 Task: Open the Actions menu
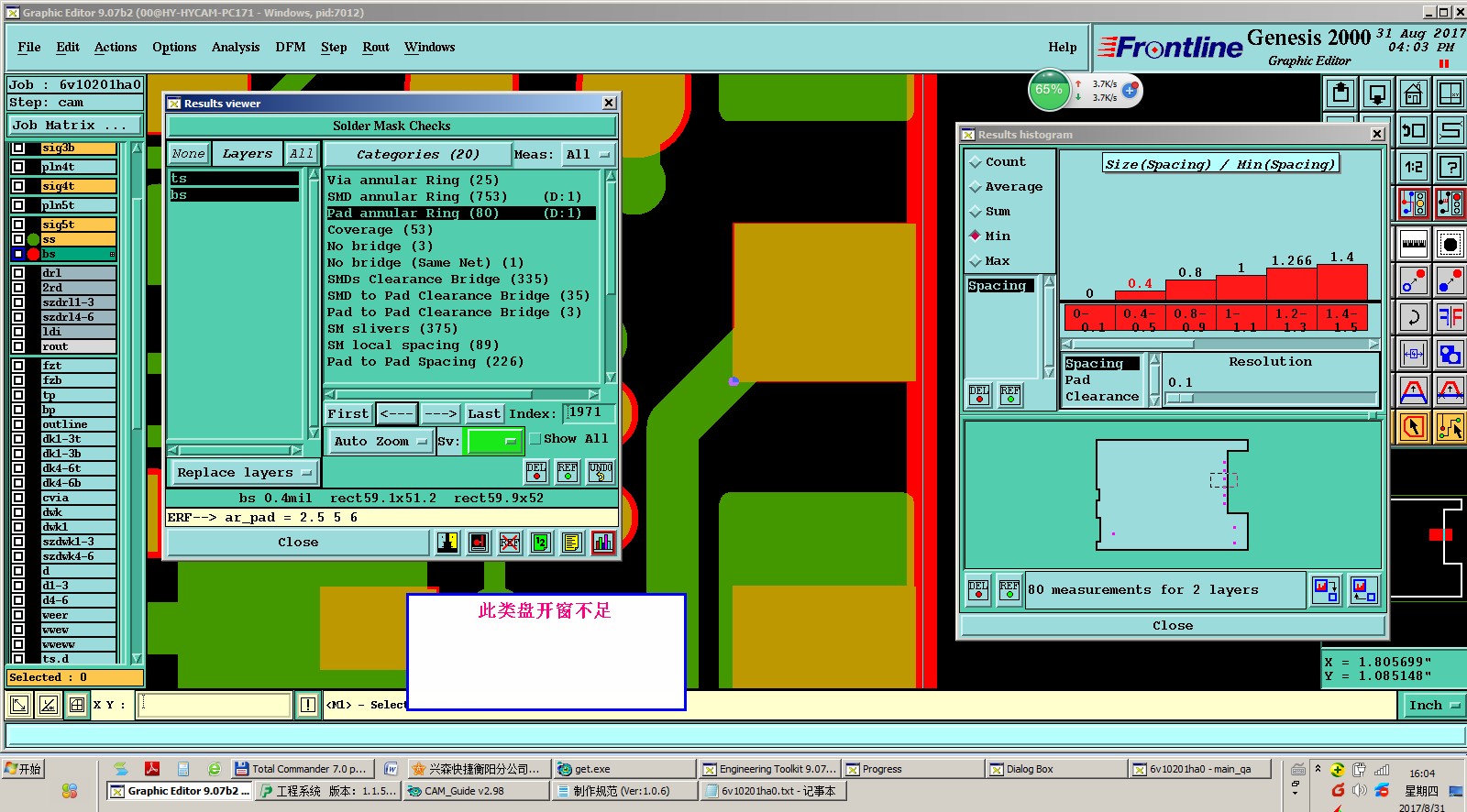pyautogui.click(x=116, y=47)
